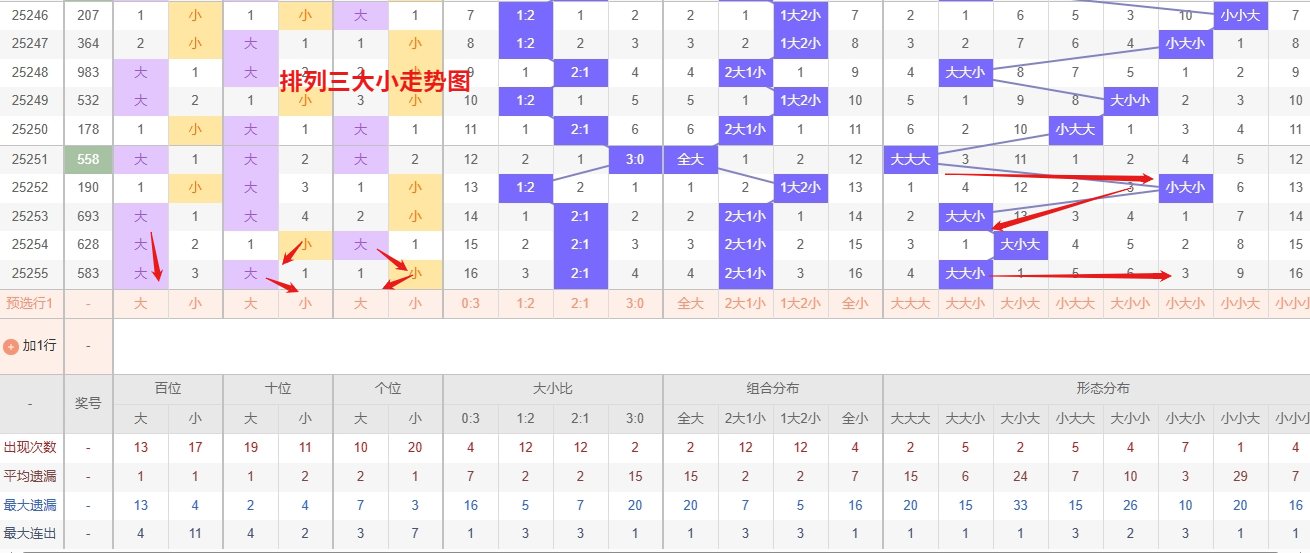1310x553 pixels.
Task: Pick 0:3 ratio in 预选行1 row
Action: pyautogui.click(x=470, y=303)
